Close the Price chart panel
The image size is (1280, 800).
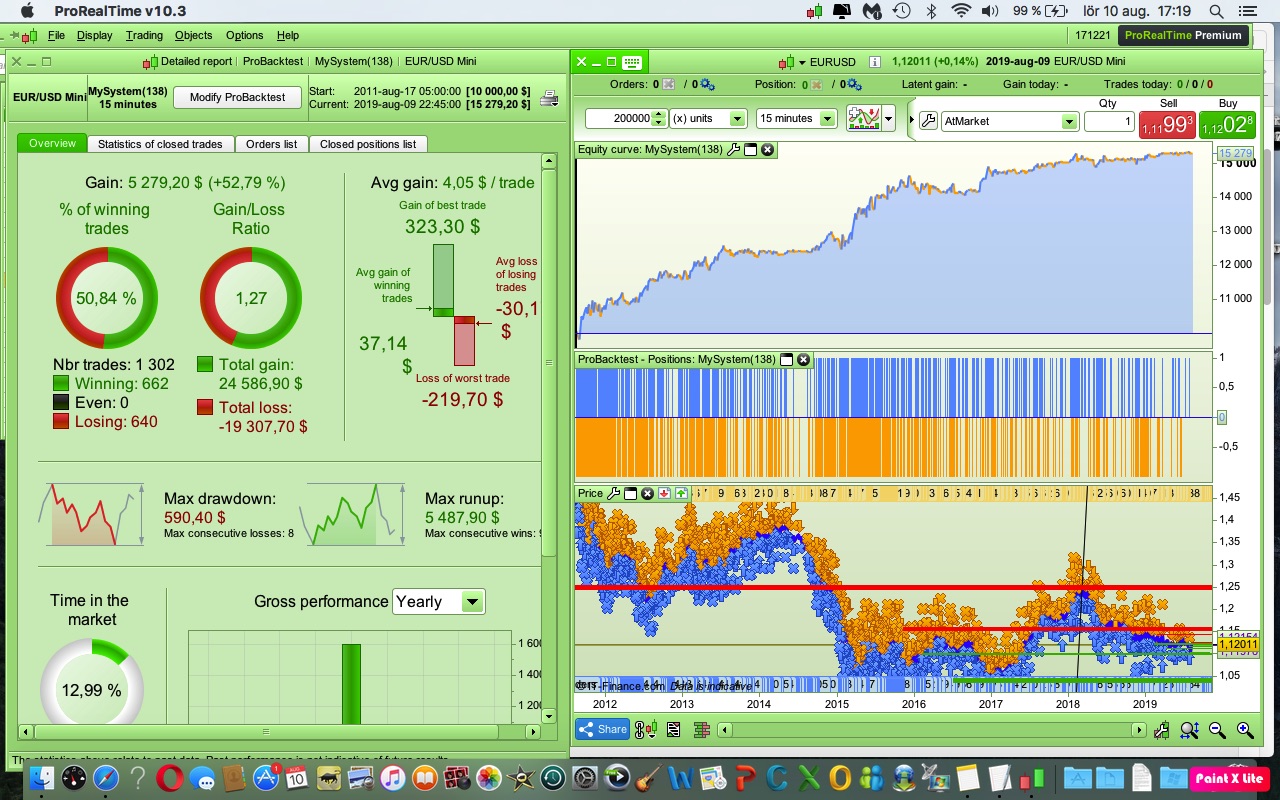647,493
